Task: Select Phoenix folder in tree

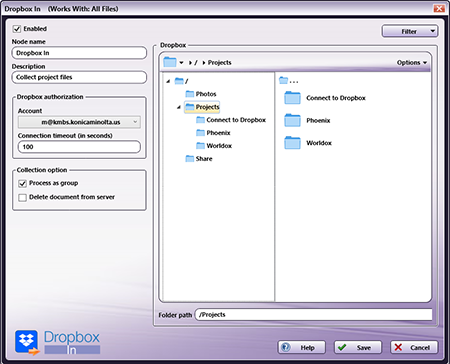Action: [x=218, y=133]
